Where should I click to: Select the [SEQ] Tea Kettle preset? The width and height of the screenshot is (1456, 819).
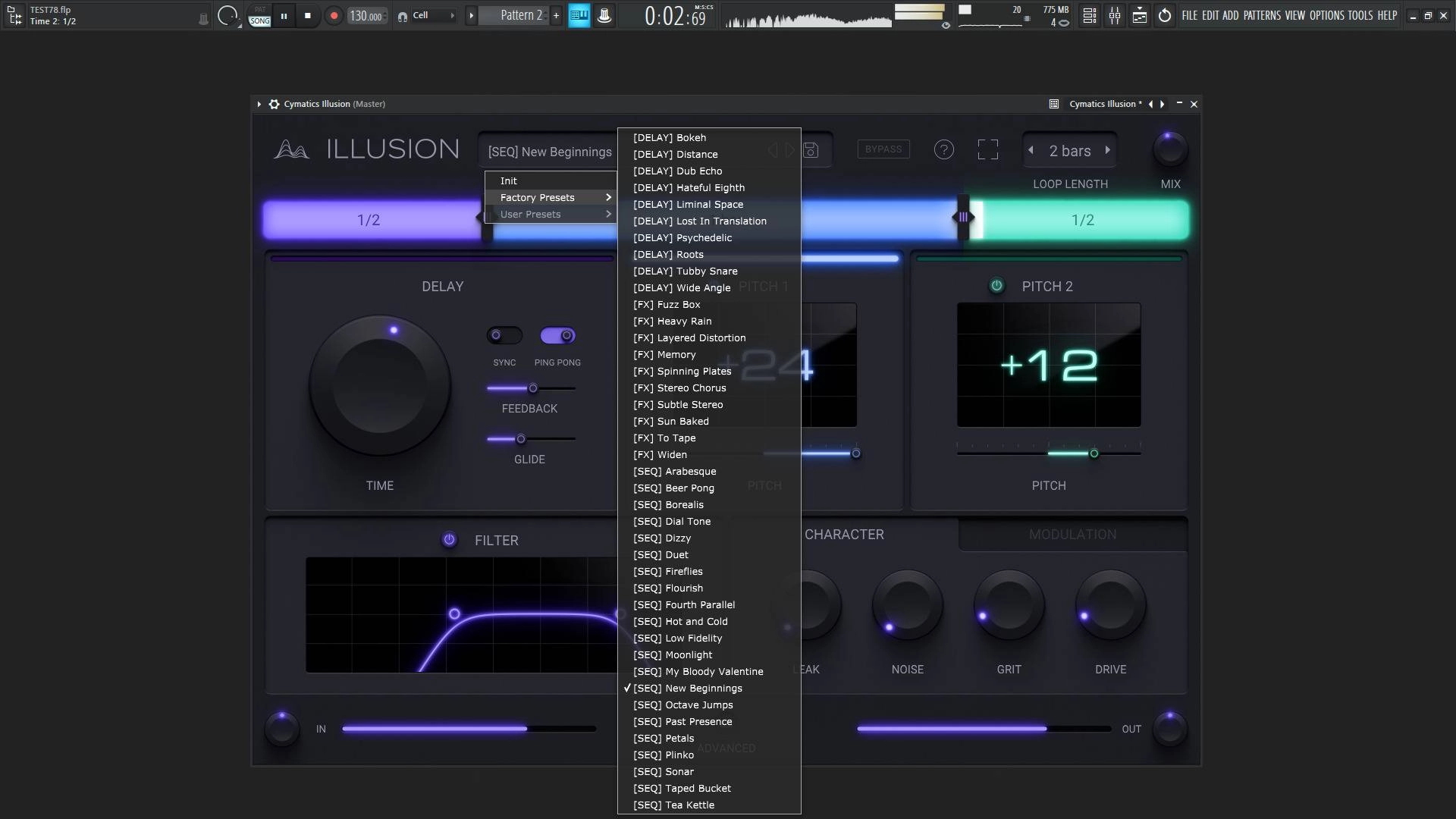(x=709, y=805)
